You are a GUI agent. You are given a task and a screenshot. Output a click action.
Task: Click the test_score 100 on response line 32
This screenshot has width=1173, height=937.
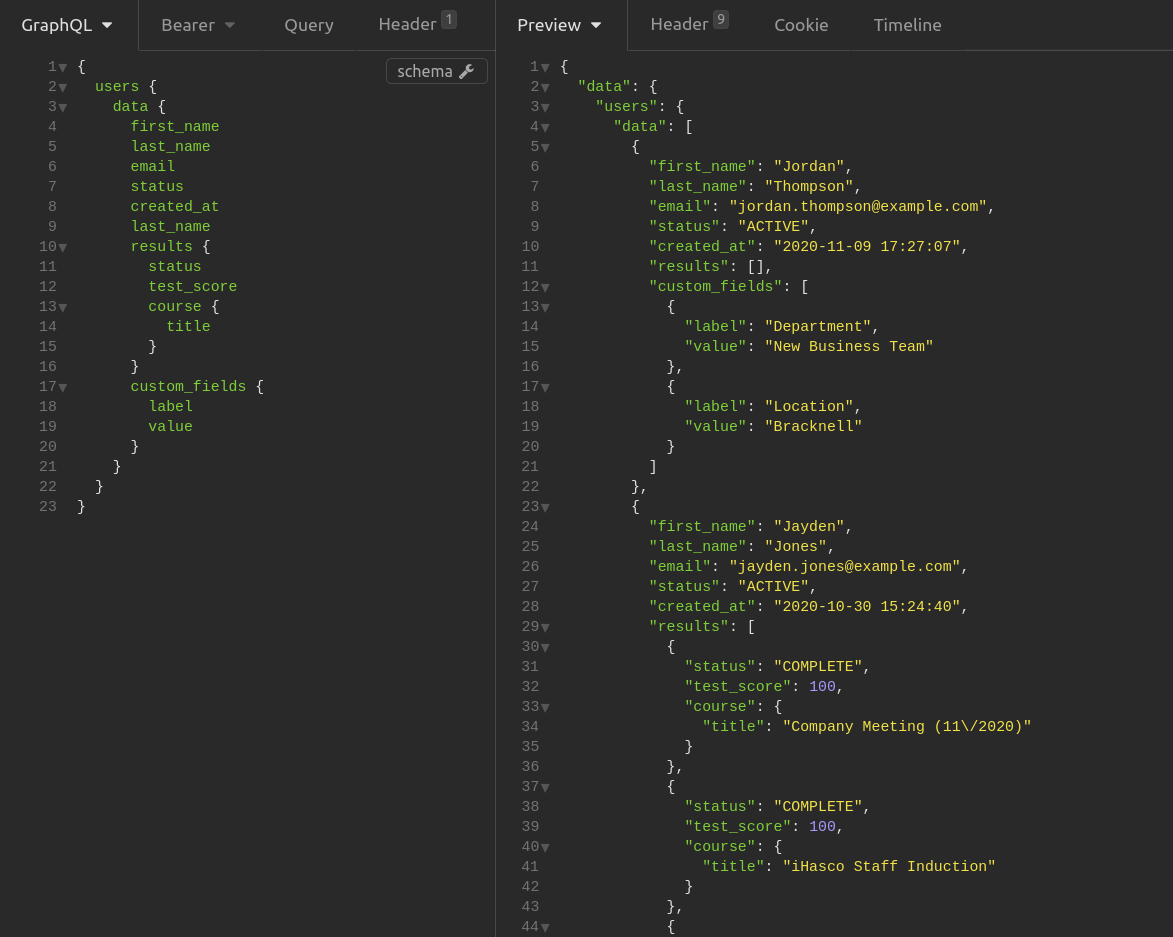pos(822,686)
